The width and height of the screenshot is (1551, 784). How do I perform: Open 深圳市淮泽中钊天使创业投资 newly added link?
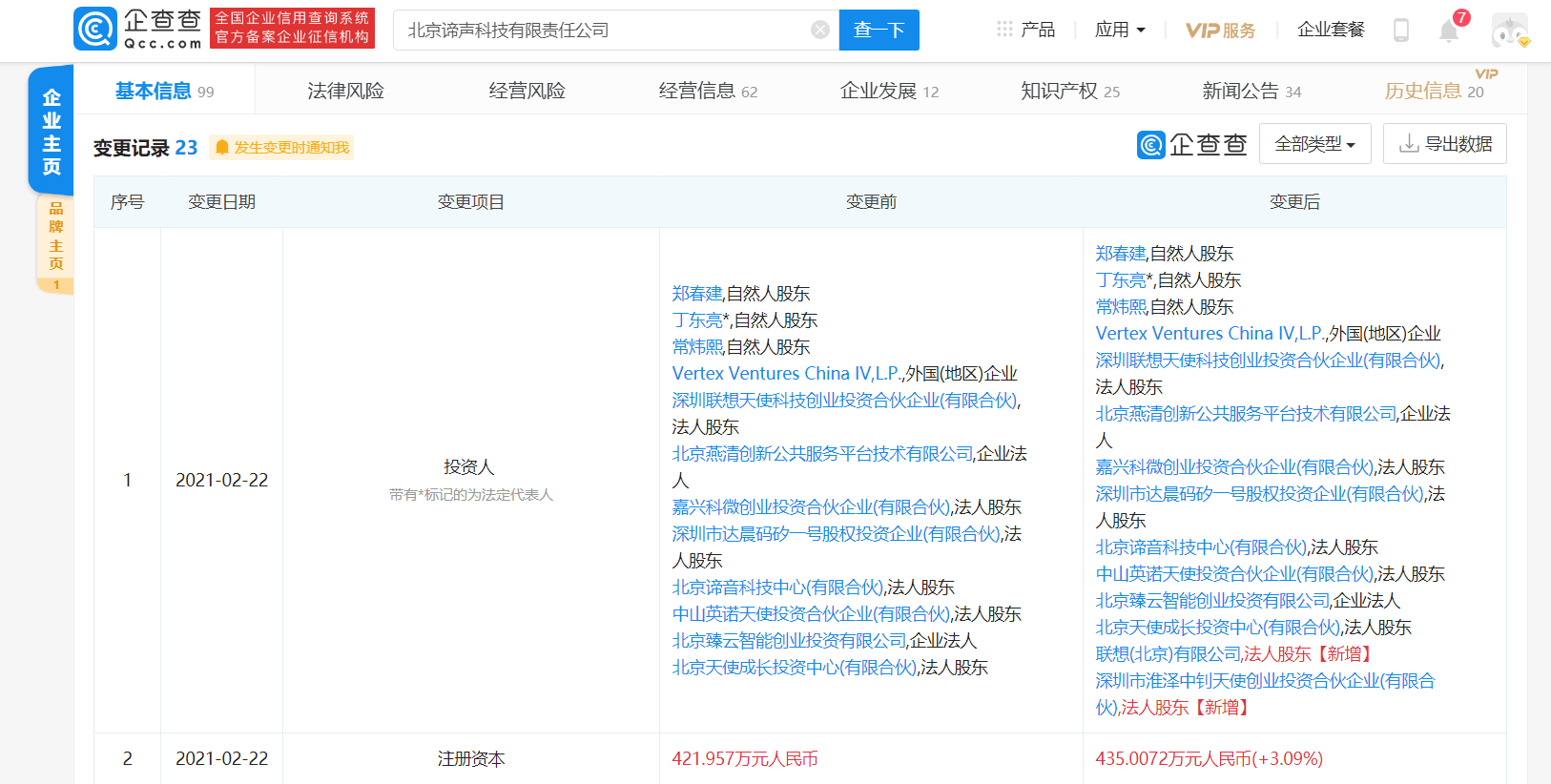1265,693
